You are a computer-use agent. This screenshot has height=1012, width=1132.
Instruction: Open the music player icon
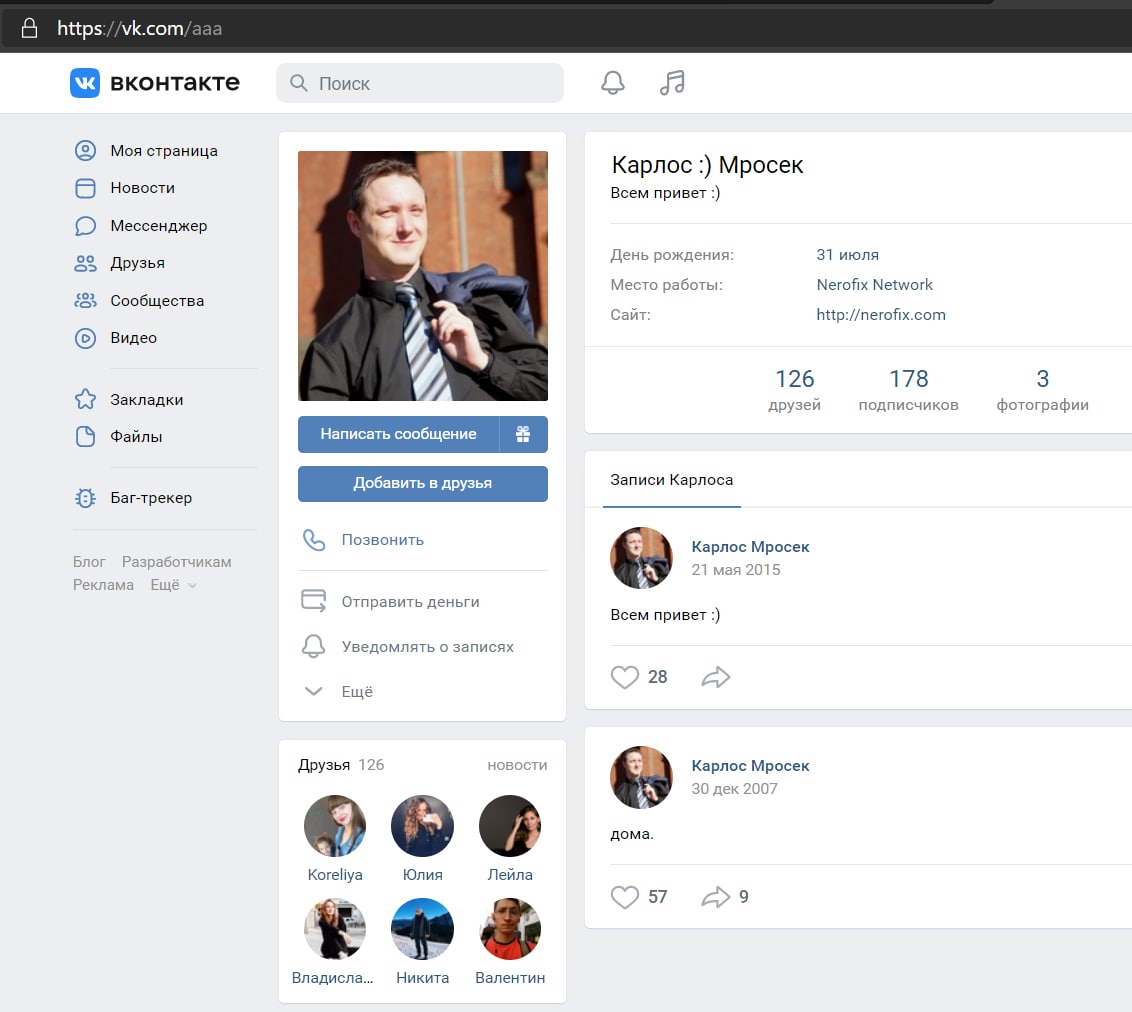(x=672, y=83)
